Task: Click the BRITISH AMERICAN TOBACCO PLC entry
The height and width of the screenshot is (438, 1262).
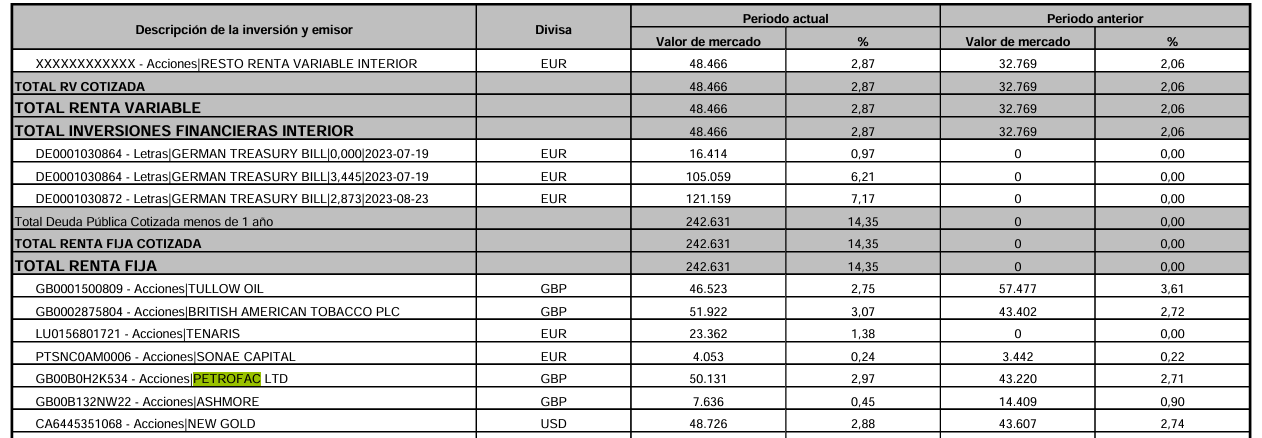Action: pyautogui.click(x=217, y=313)
